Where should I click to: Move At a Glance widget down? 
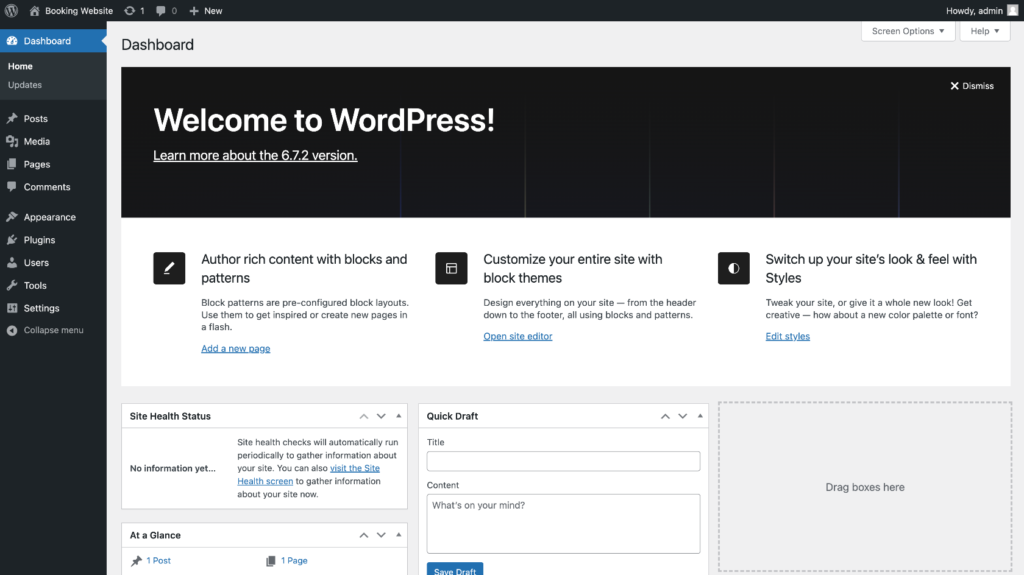coord(381,535)
